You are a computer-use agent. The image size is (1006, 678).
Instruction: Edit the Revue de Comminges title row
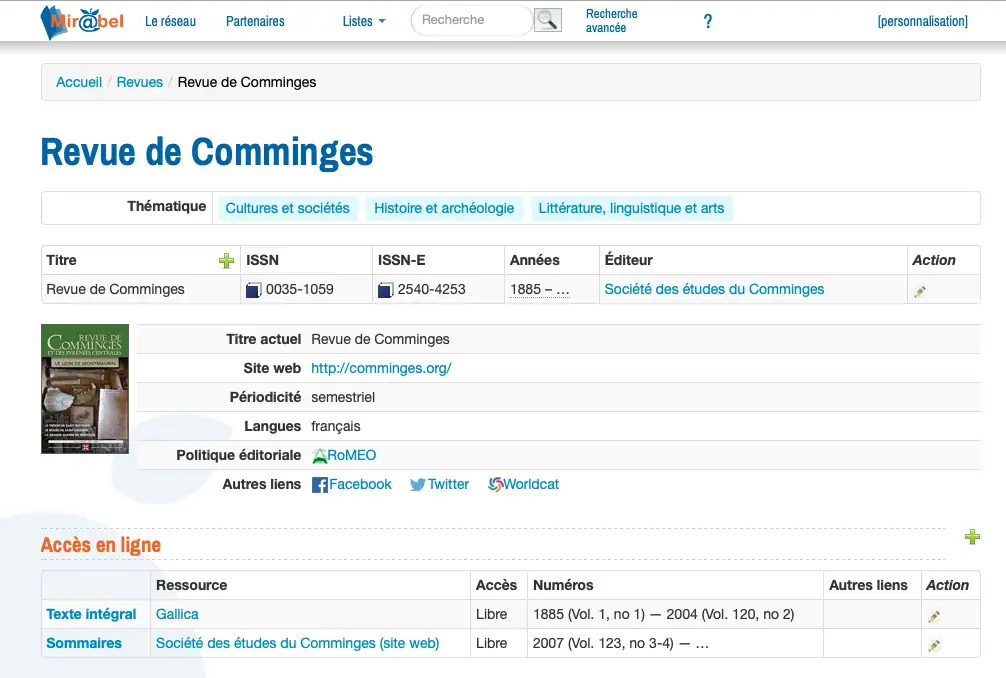click(x=920, y=291)
